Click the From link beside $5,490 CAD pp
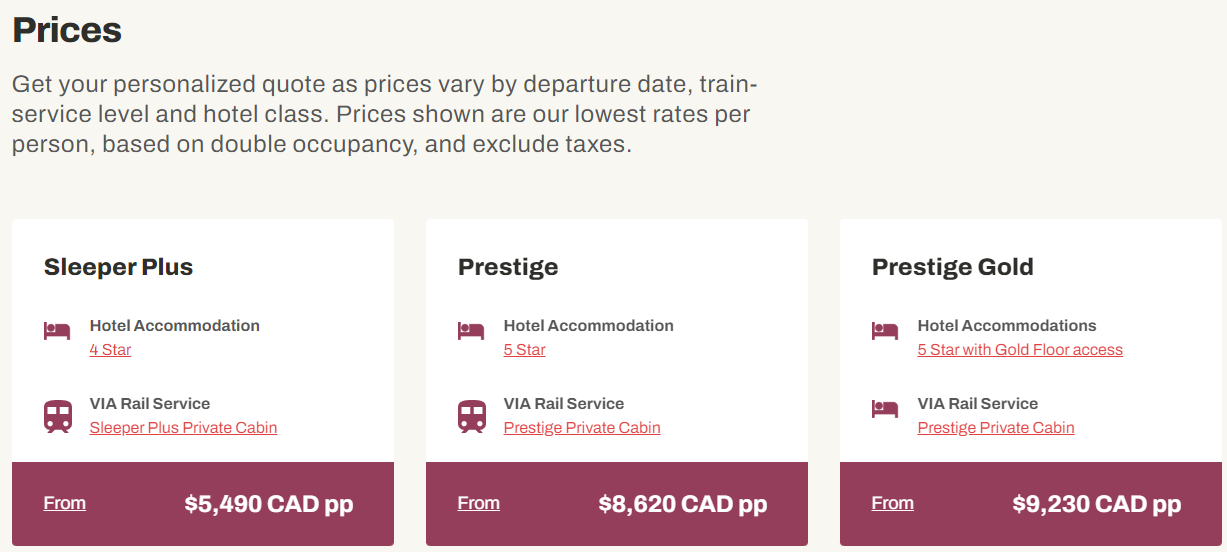Viewport: 1227px width, 552px height. [x=65, y=503]
